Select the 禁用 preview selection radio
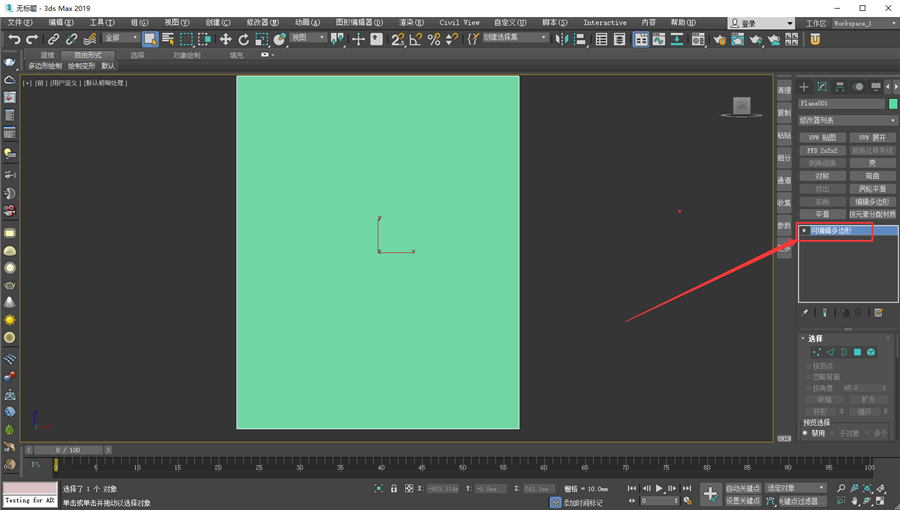Screen dimensions: 900x510 tap(805, 433)
